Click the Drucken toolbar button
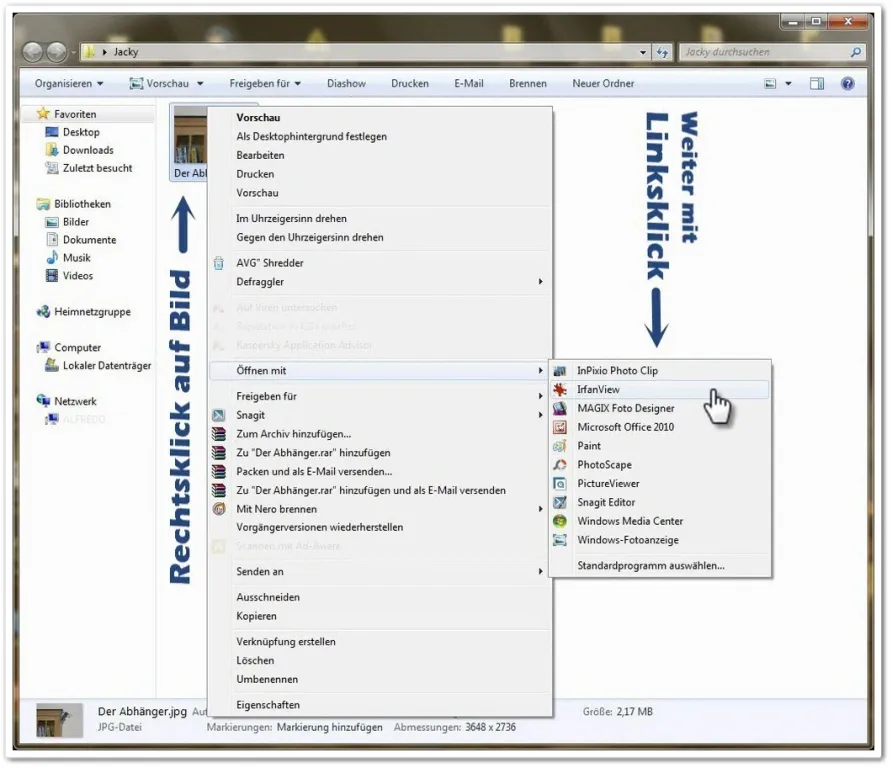The height and width of the screenshot is (768, 892). point(410,84)
